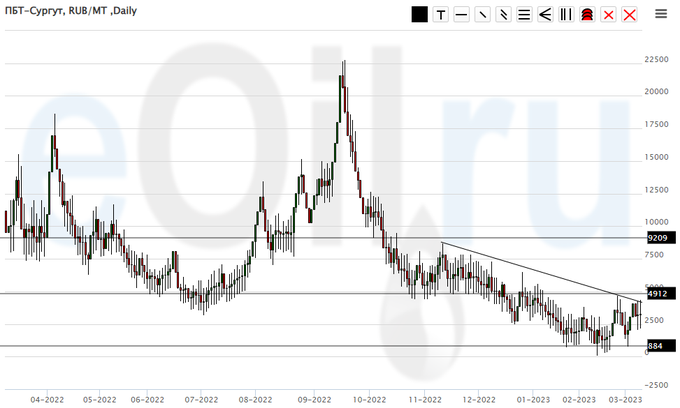Click the 09-2022 date axis label

pyautogui.click(x=313, y=398)
